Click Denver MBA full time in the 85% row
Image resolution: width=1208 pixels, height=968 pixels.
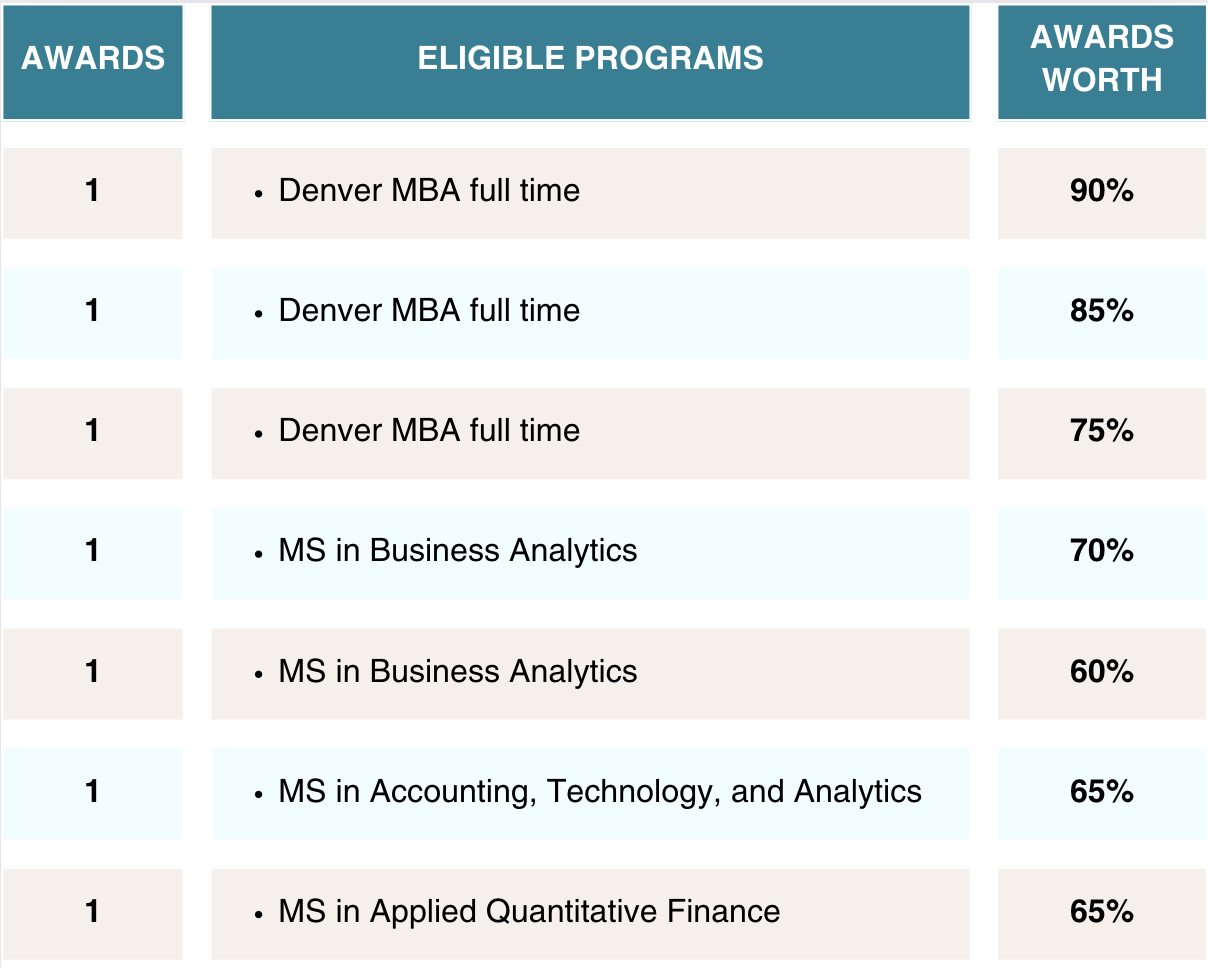pyautogui.click(x=429, y=310)
